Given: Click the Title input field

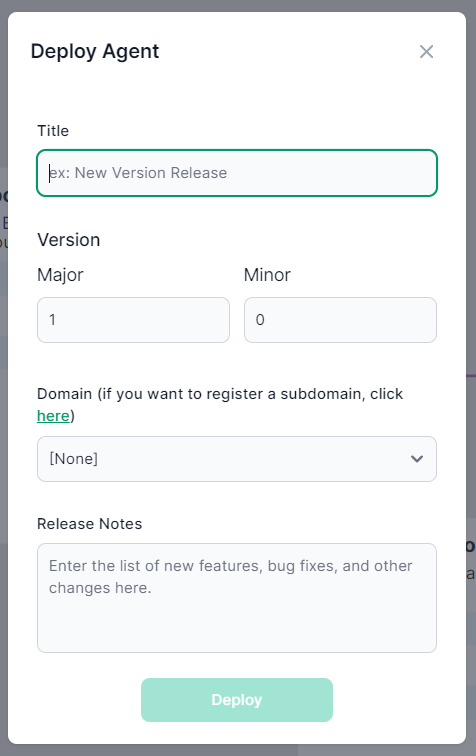Looking at the screenshot, I should (x=237, y=173).
